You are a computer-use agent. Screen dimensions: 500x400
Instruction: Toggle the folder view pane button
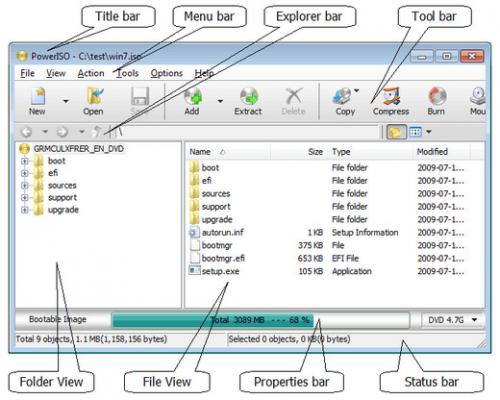[x=396, y=132]
